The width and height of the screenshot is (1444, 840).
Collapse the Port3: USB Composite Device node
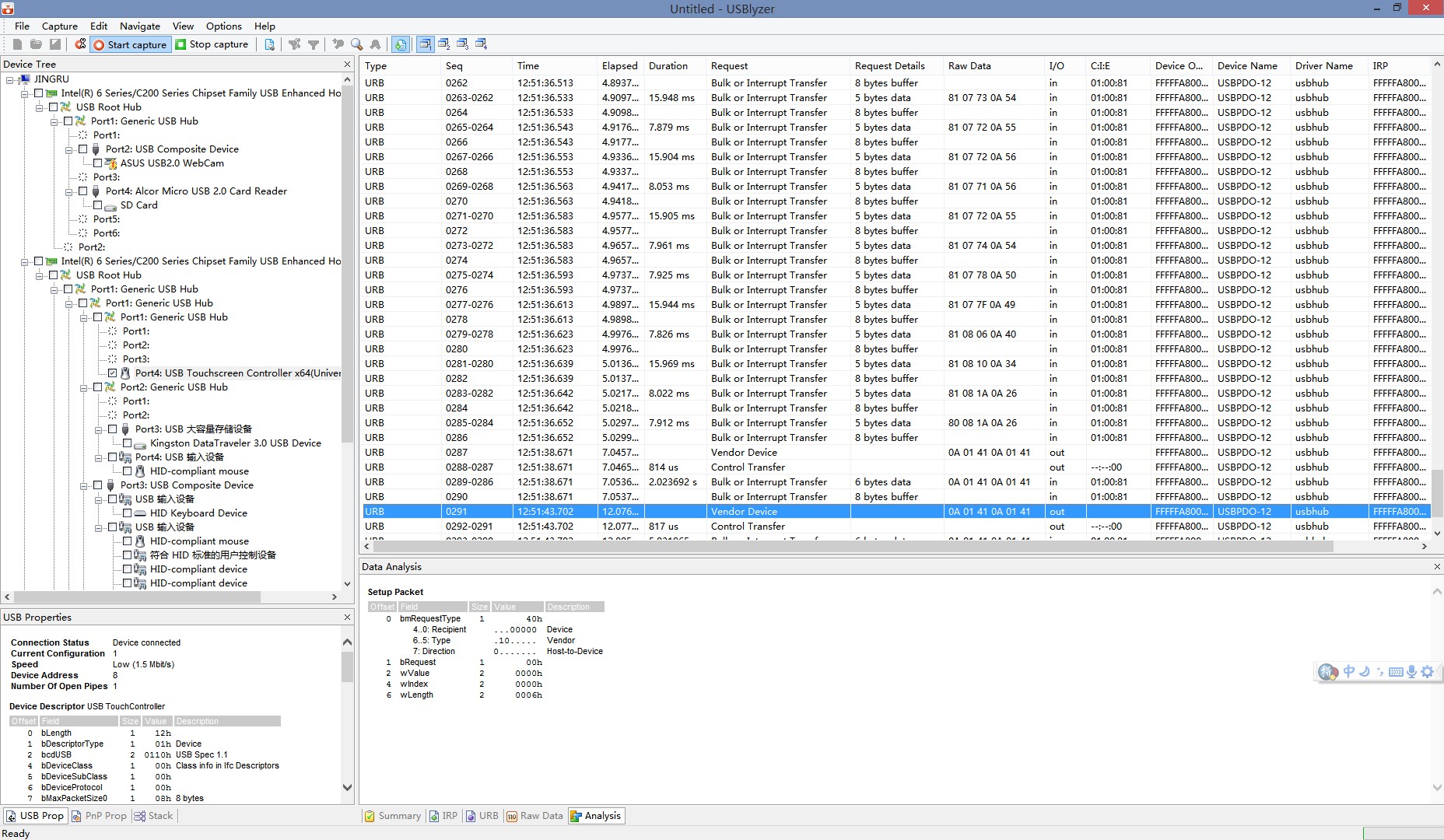[83, 485]
